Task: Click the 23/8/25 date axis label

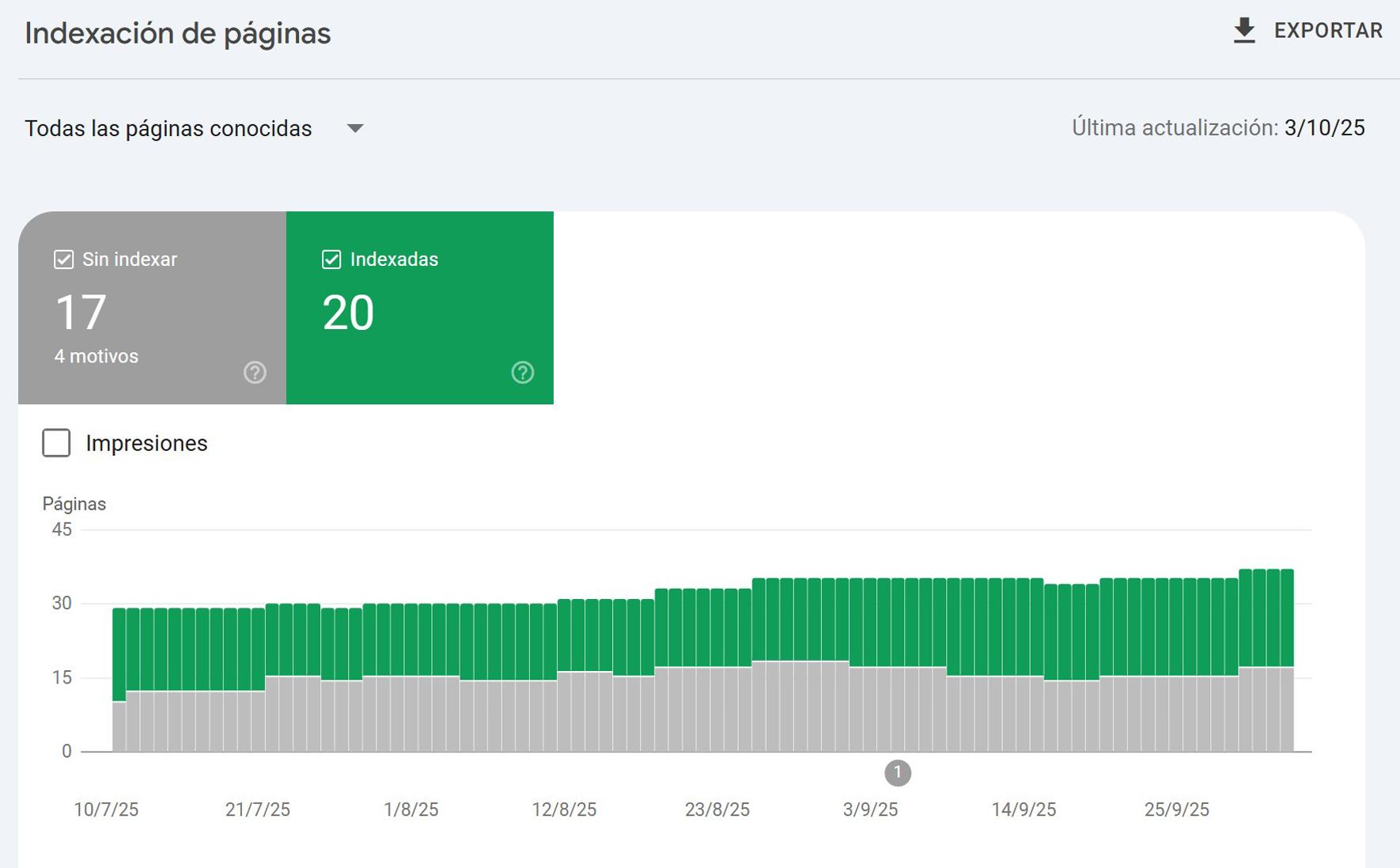Action: (x=717, y=809)
